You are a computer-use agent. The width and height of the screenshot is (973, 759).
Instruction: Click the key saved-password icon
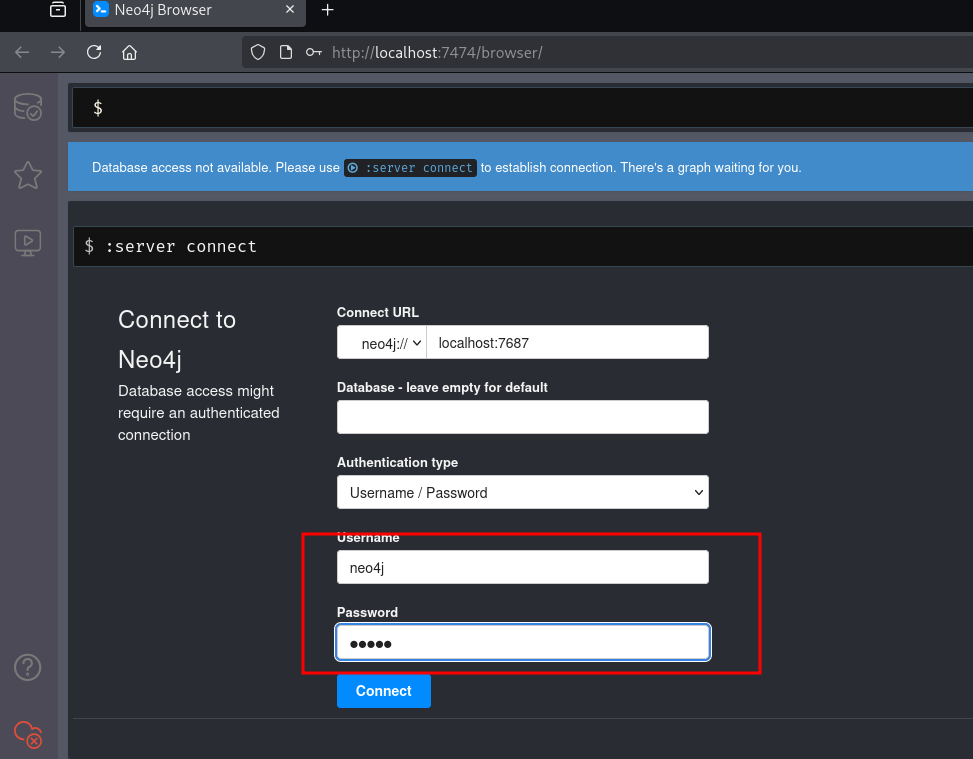313,52
